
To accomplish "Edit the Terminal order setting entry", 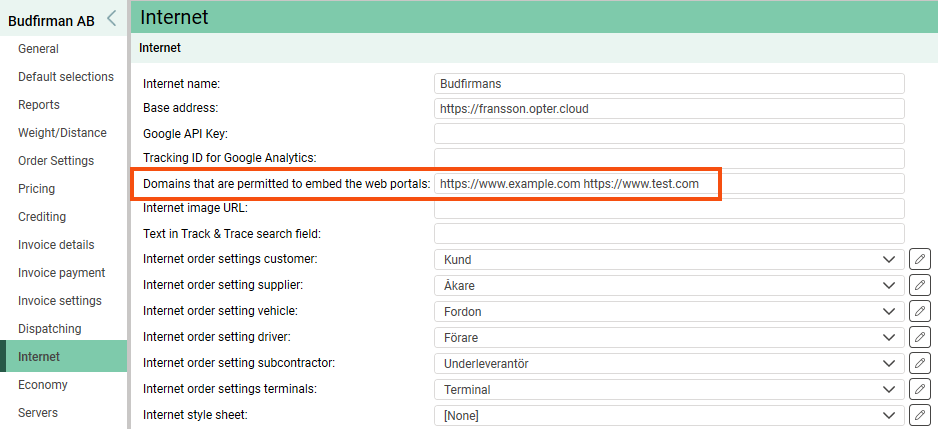I will pyautogui.click(x=920, y=389).
